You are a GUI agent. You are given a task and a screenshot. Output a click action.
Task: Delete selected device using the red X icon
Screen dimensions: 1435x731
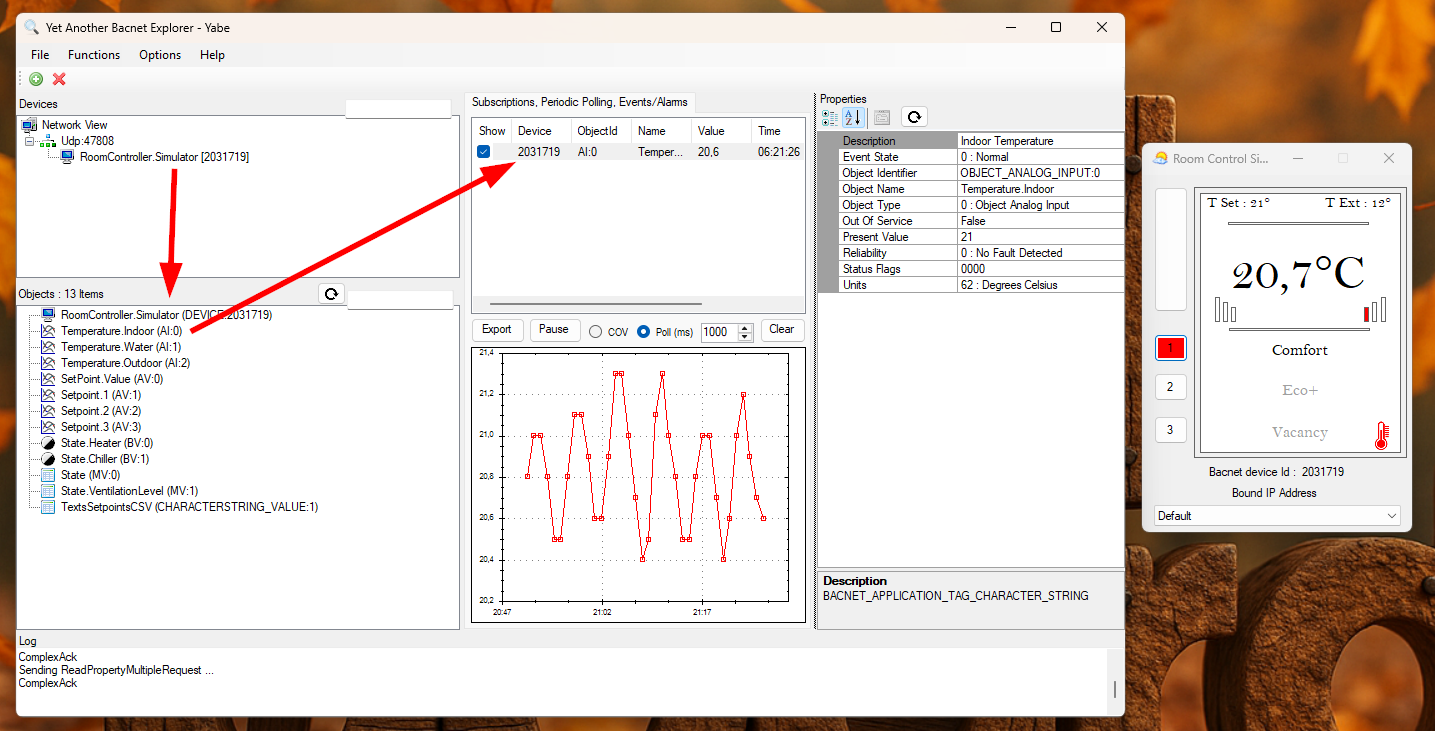tap(58, 78)
